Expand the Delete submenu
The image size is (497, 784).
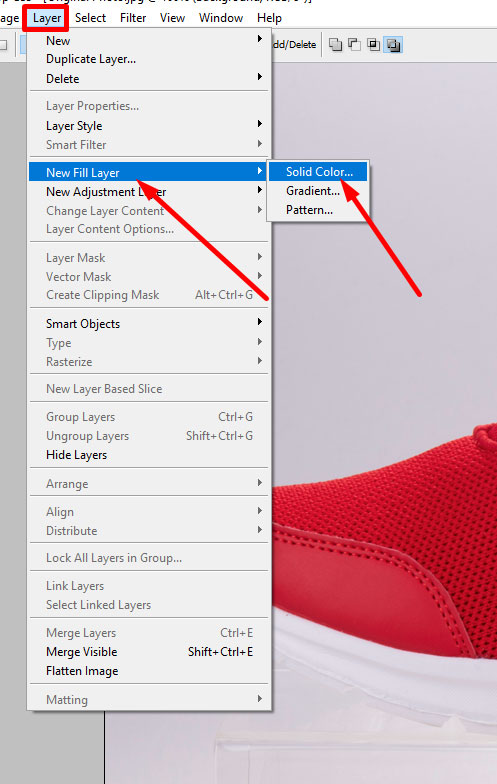point(149,78)
